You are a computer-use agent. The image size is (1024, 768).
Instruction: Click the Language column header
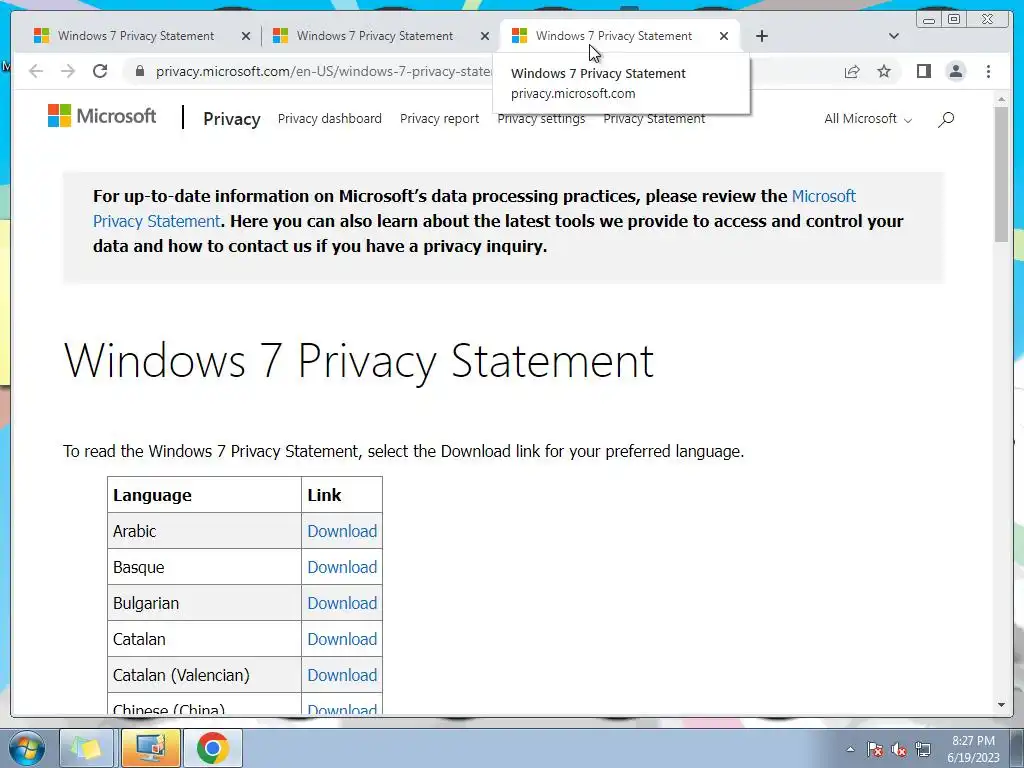click(204, 495)
